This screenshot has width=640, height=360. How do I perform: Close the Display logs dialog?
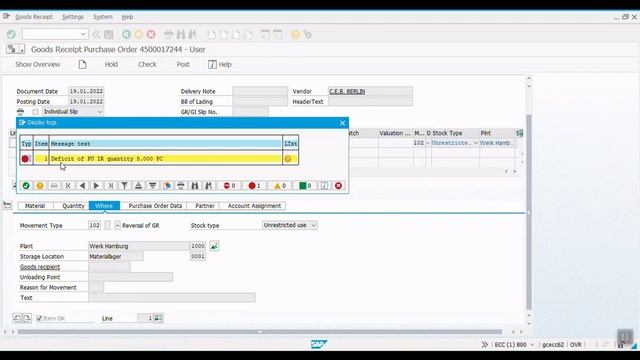[342, 123]
